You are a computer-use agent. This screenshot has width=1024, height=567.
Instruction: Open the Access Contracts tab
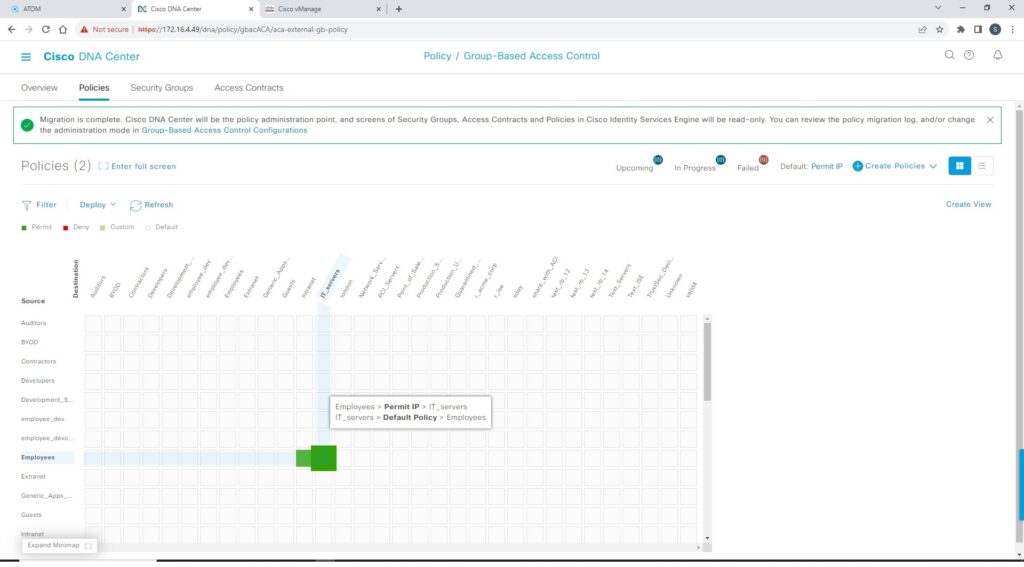coord(249,88)
